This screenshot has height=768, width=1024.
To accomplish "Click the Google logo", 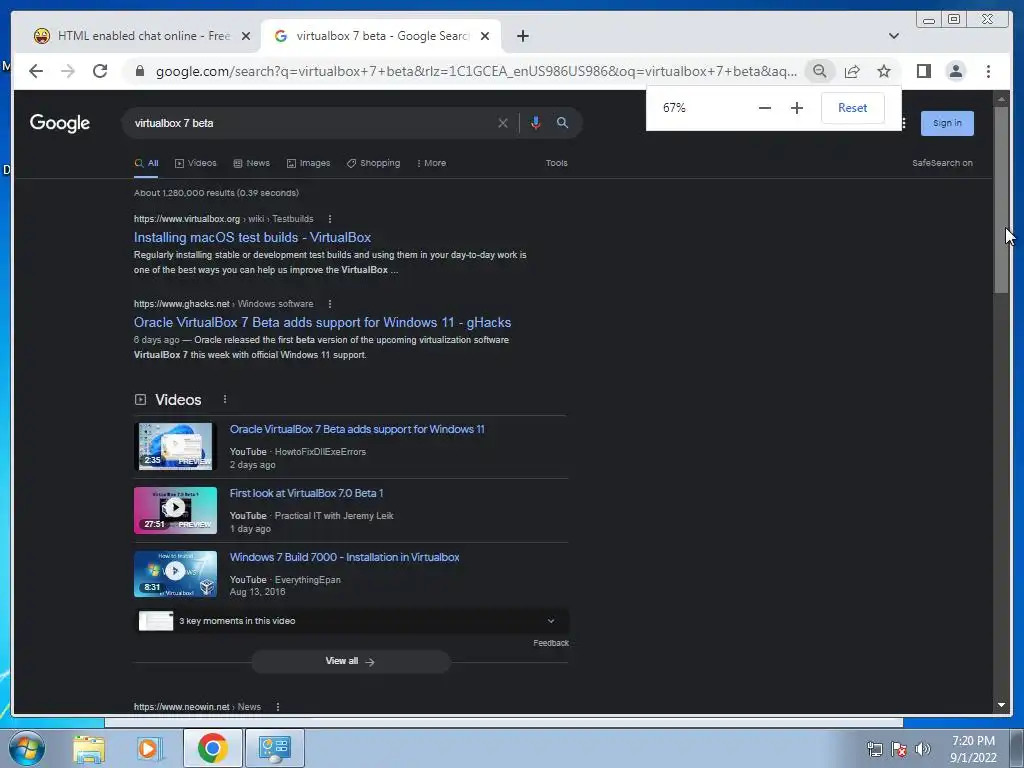I will coord(59,123).
